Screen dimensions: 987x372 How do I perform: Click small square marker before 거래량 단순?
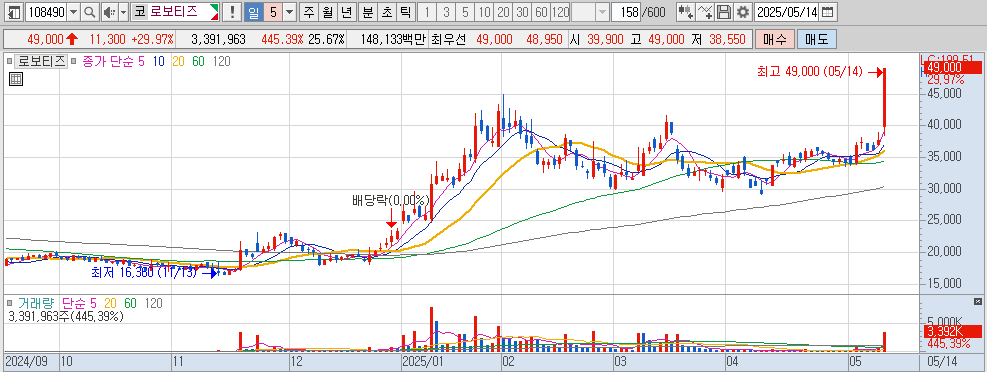(x=9, y=303)
